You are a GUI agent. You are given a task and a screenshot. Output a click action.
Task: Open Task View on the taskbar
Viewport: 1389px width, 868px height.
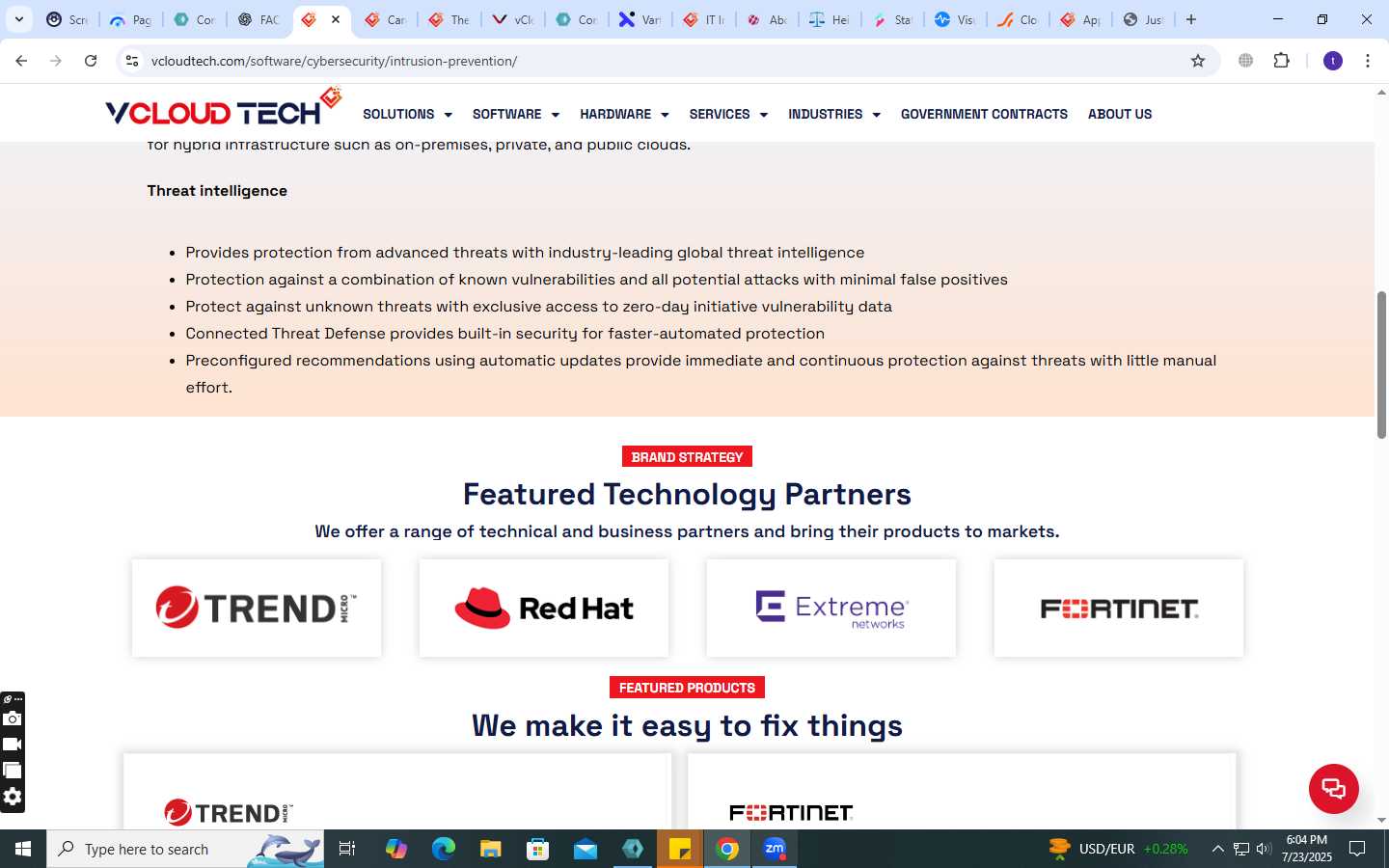click(347, 849)
